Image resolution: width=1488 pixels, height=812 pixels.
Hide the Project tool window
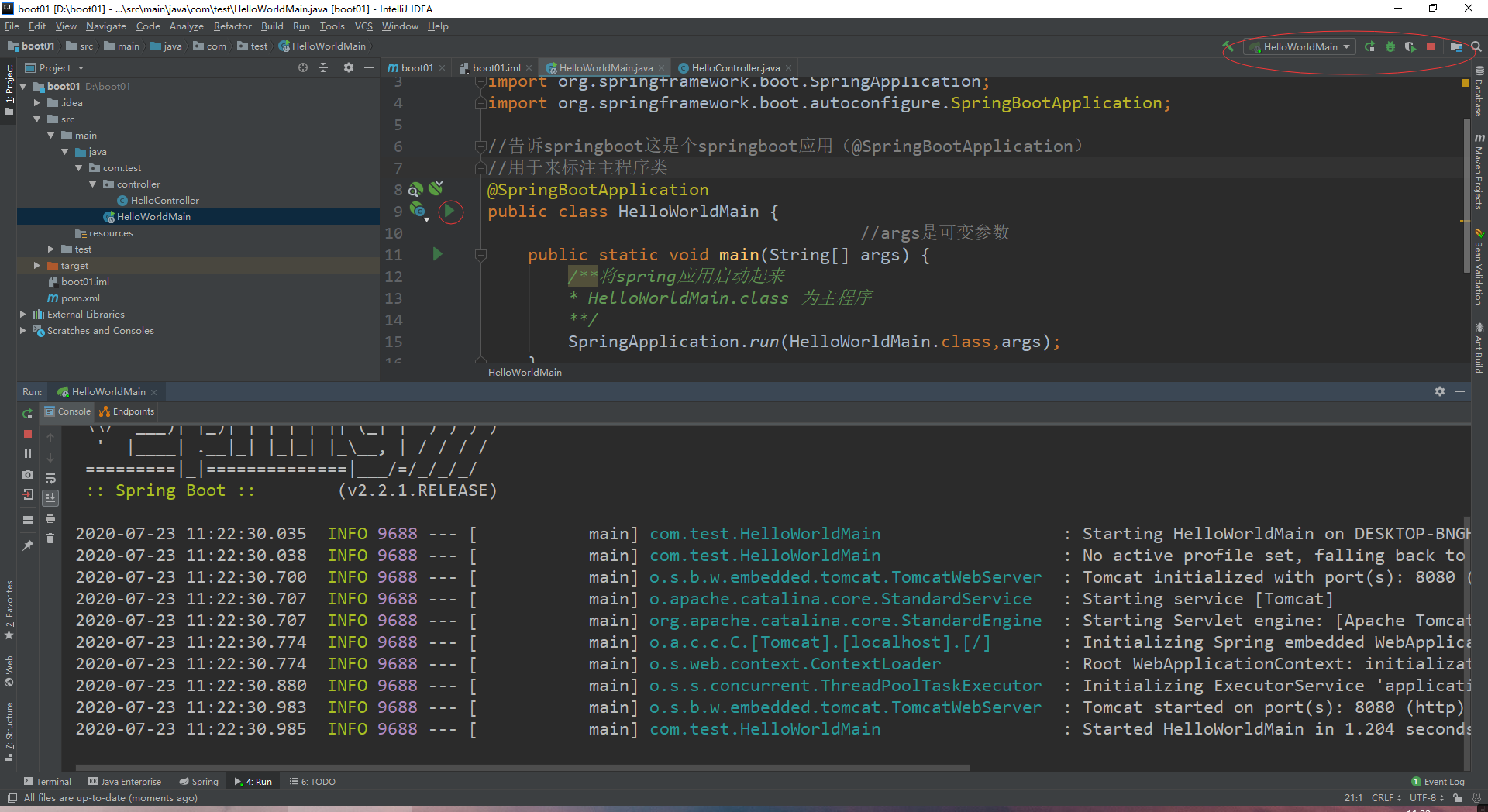[369, 67]
